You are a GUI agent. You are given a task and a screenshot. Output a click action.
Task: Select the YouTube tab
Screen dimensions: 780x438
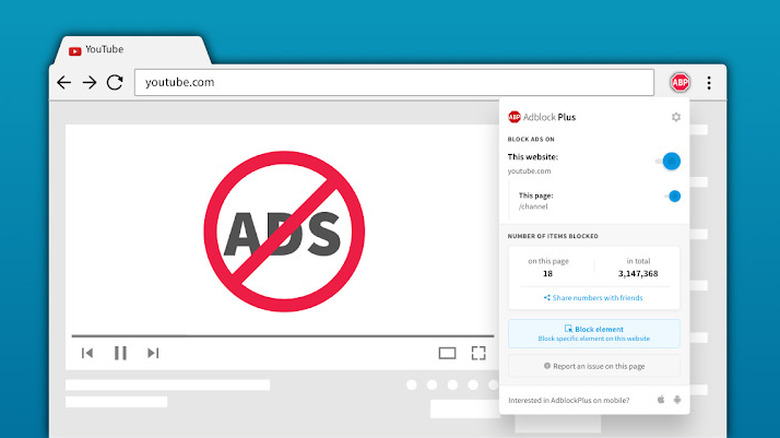tap(132, 50)
